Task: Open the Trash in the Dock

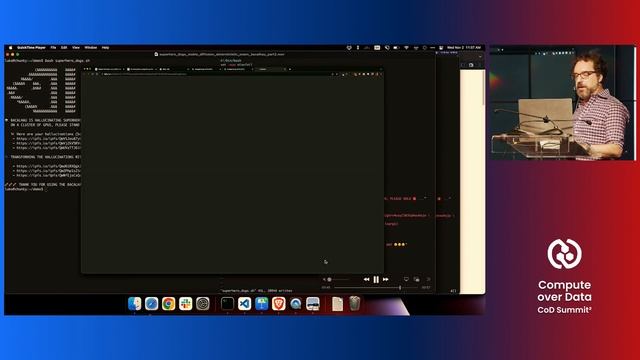Action: coord(355,304)
